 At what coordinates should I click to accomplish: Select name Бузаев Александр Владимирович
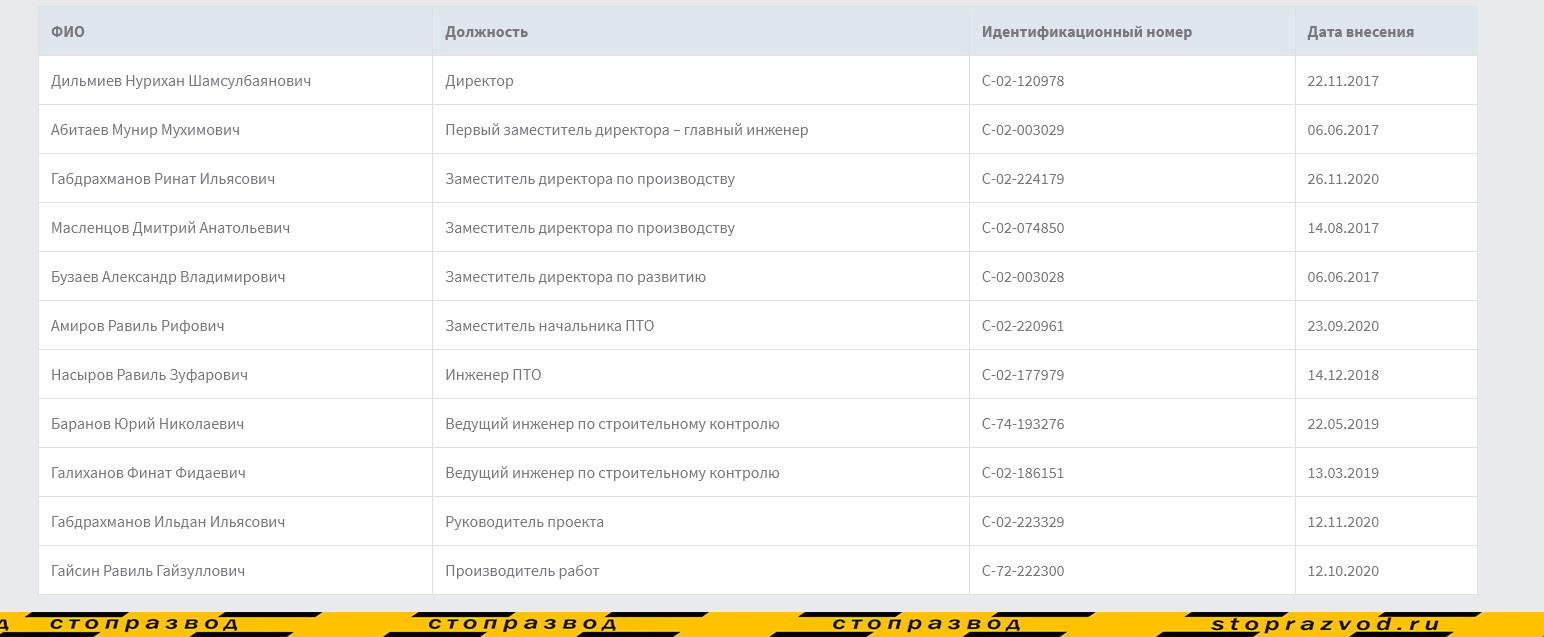point(168,277)
